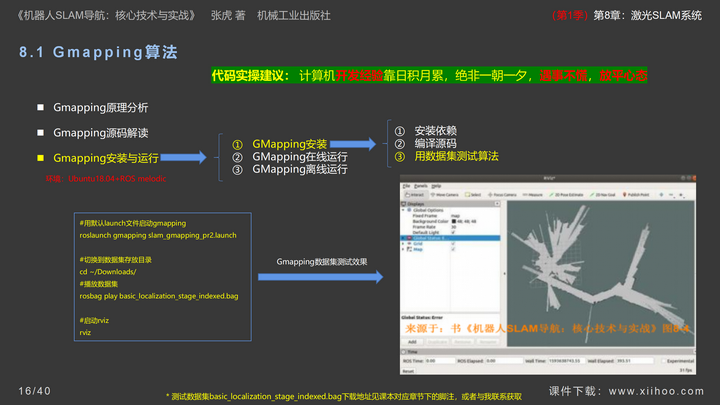Image resolution: width=720 pixels, height=405 pixels.
Task: Select the Focus Camera tool
Action: coord(502,195)
